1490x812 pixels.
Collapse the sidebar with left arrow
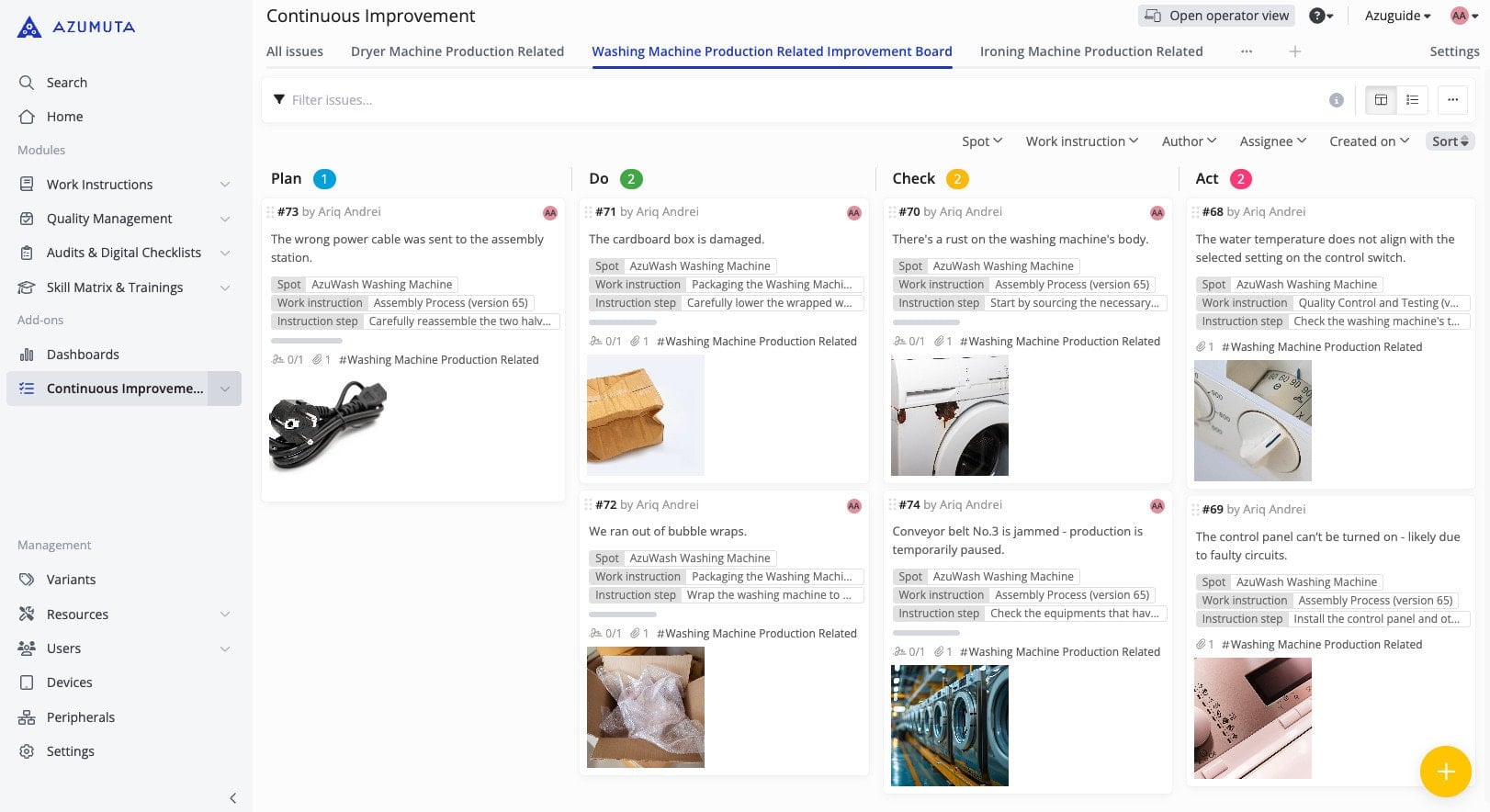click(232, 797)
